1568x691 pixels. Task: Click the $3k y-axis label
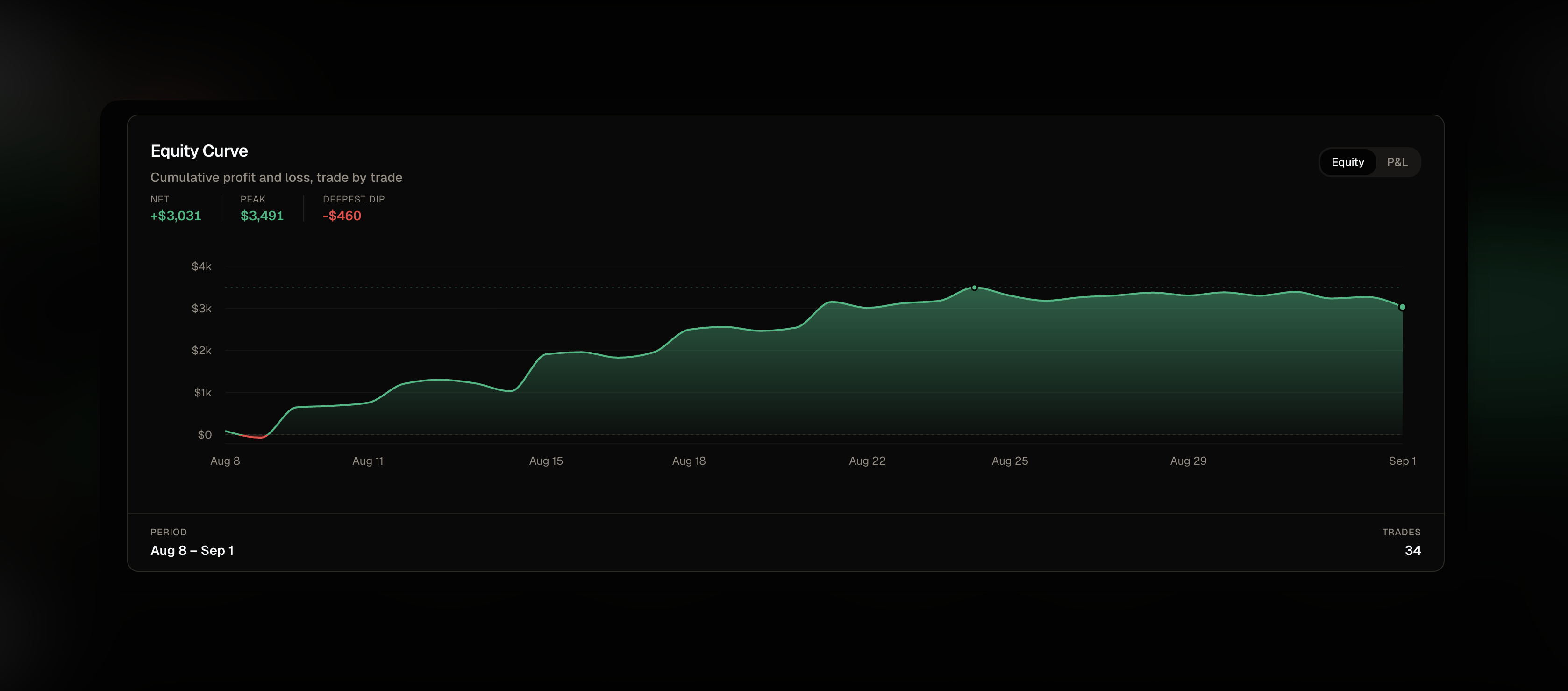tap(201, 308)
